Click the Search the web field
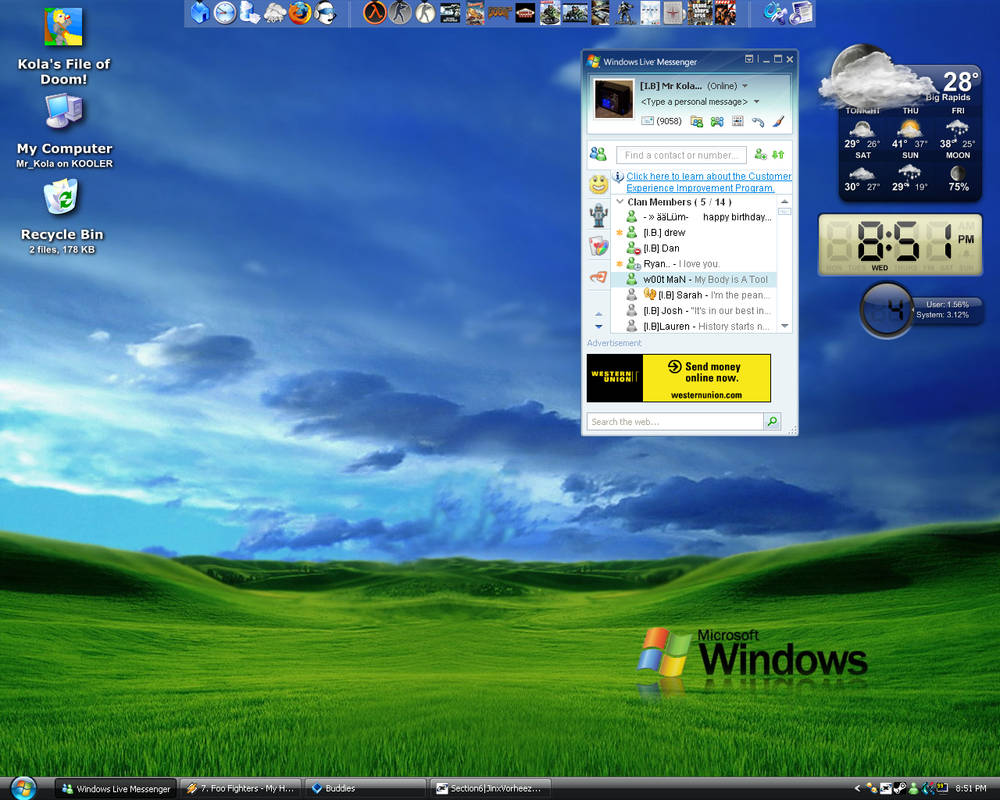The image size is (1000, 800). (675, 422)
